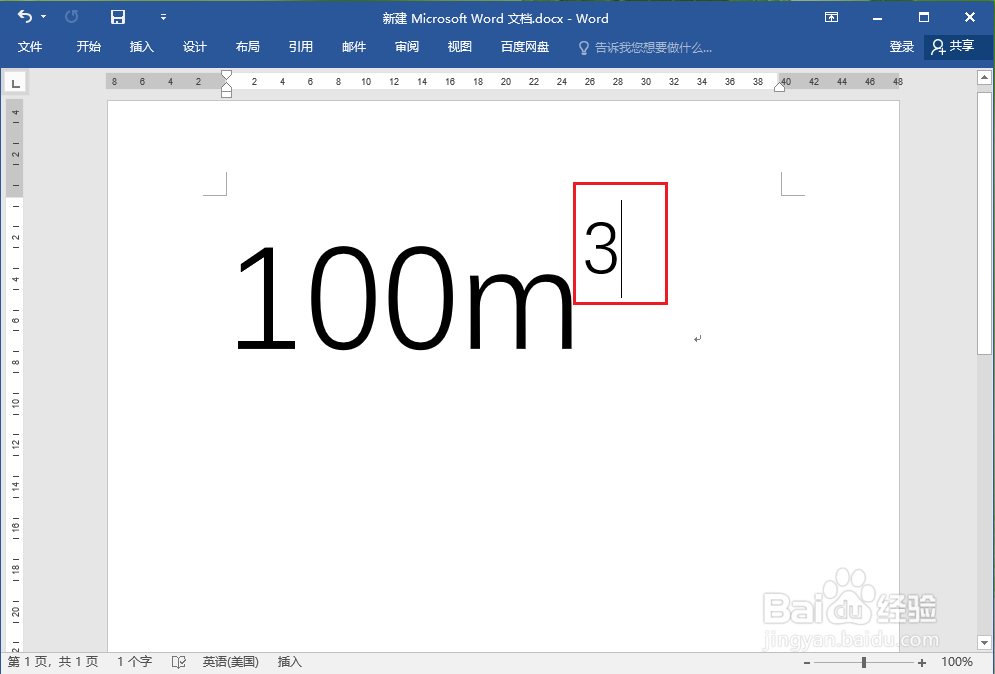The width and height of the screenshot is (995, 674).
Task: Toggle 插入 insert mode in status bar
Action: coord(289,661)
